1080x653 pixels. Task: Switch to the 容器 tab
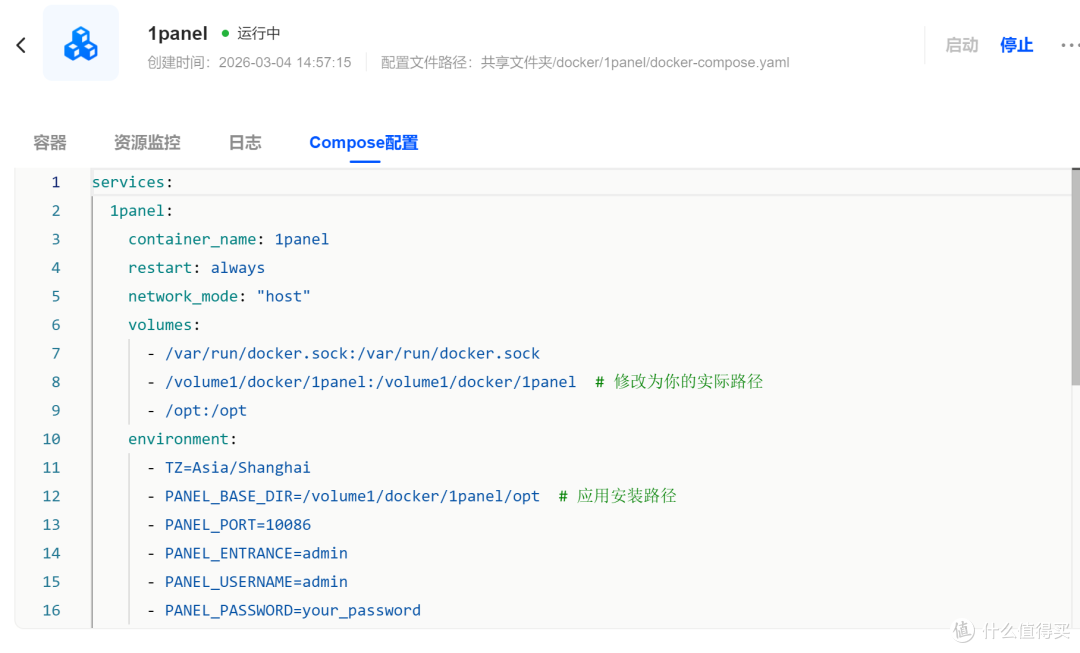pos(50,143)
